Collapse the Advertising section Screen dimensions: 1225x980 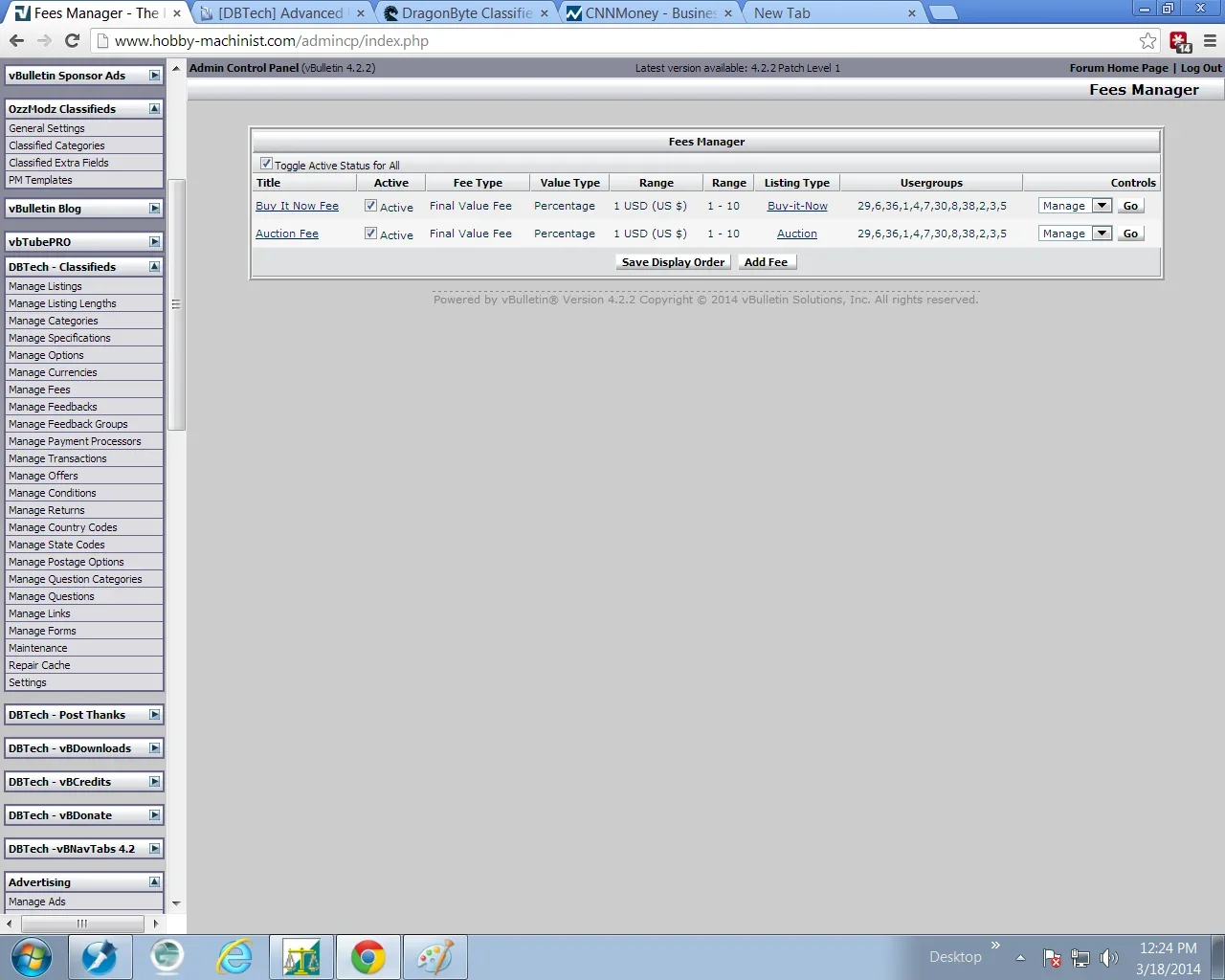tap(154, 882)
